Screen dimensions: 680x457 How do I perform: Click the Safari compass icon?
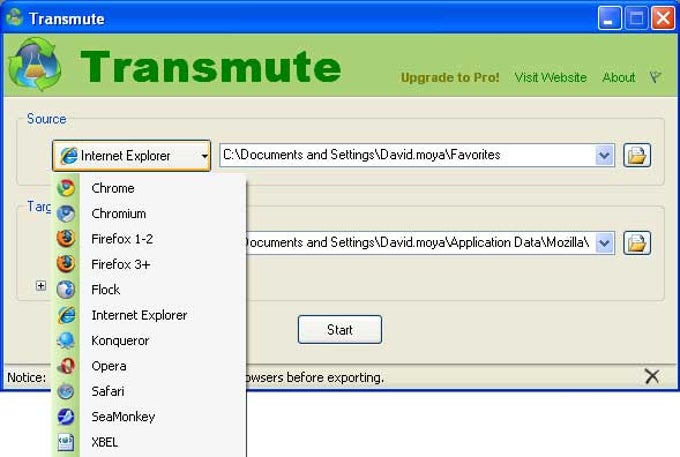(x=66, y=391)
